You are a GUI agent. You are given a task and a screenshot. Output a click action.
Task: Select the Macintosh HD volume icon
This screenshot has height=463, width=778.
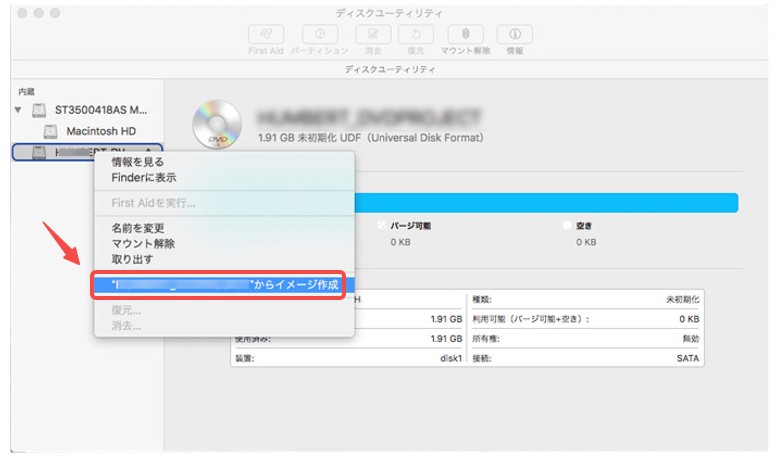(x=50, y=132)
